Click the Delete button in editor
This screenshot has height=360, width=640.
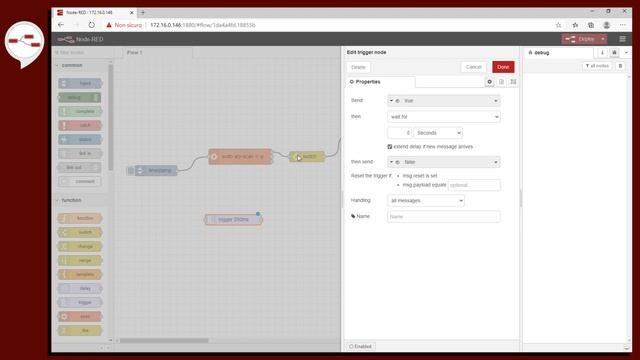(x=358, y=67)
